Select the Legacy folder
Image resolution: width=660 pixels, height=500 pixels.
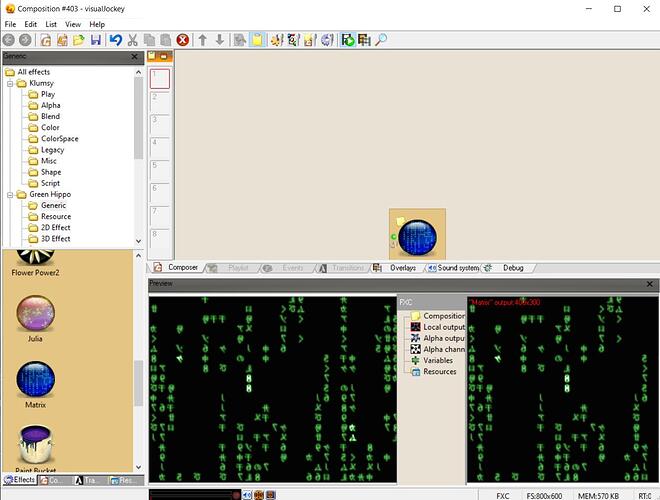click(53, 150)
